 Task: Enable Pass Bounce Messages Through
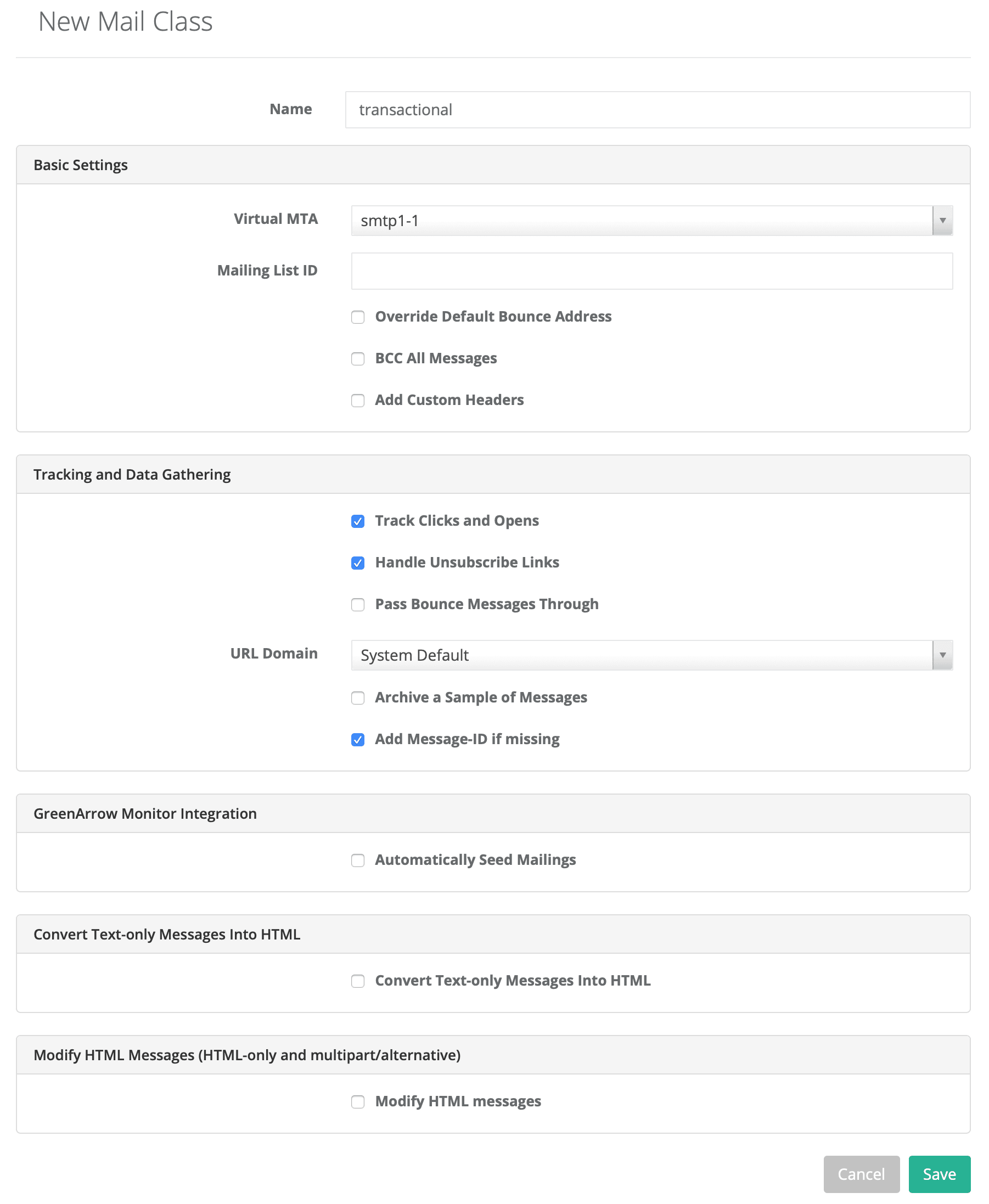[x=358, y=604]
